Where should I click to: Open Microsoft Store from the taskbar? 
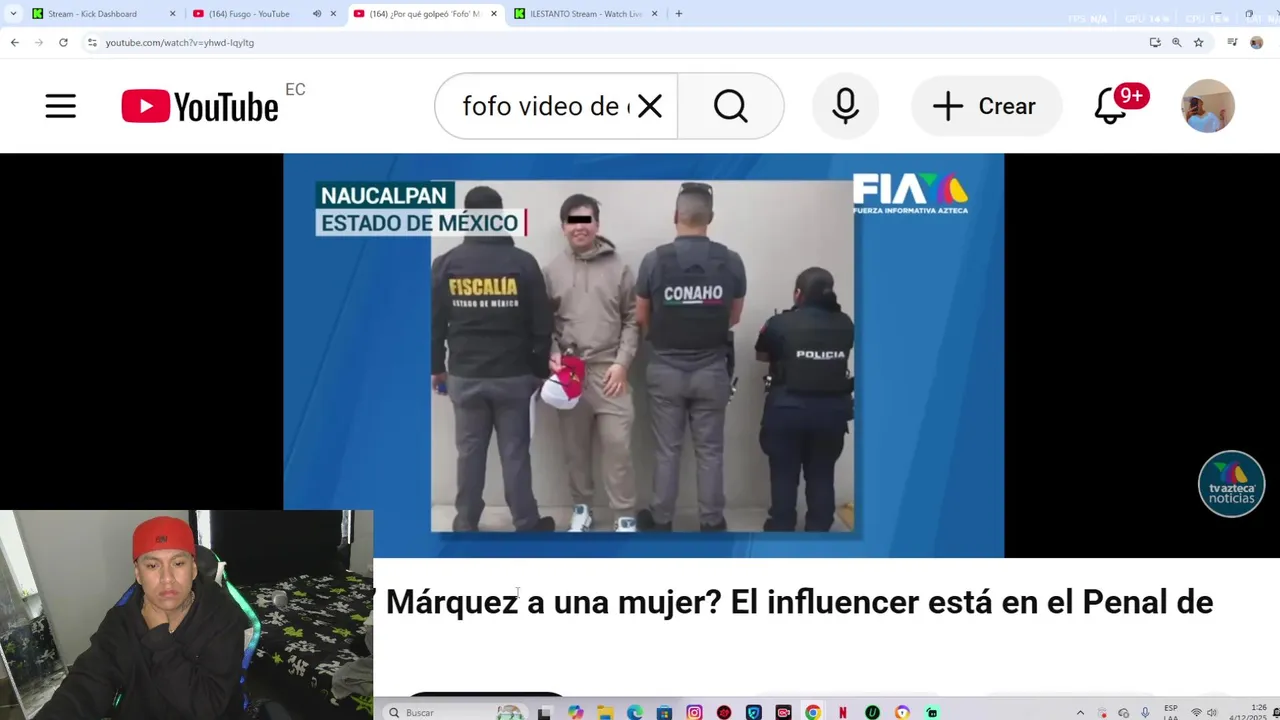point(664,712)
